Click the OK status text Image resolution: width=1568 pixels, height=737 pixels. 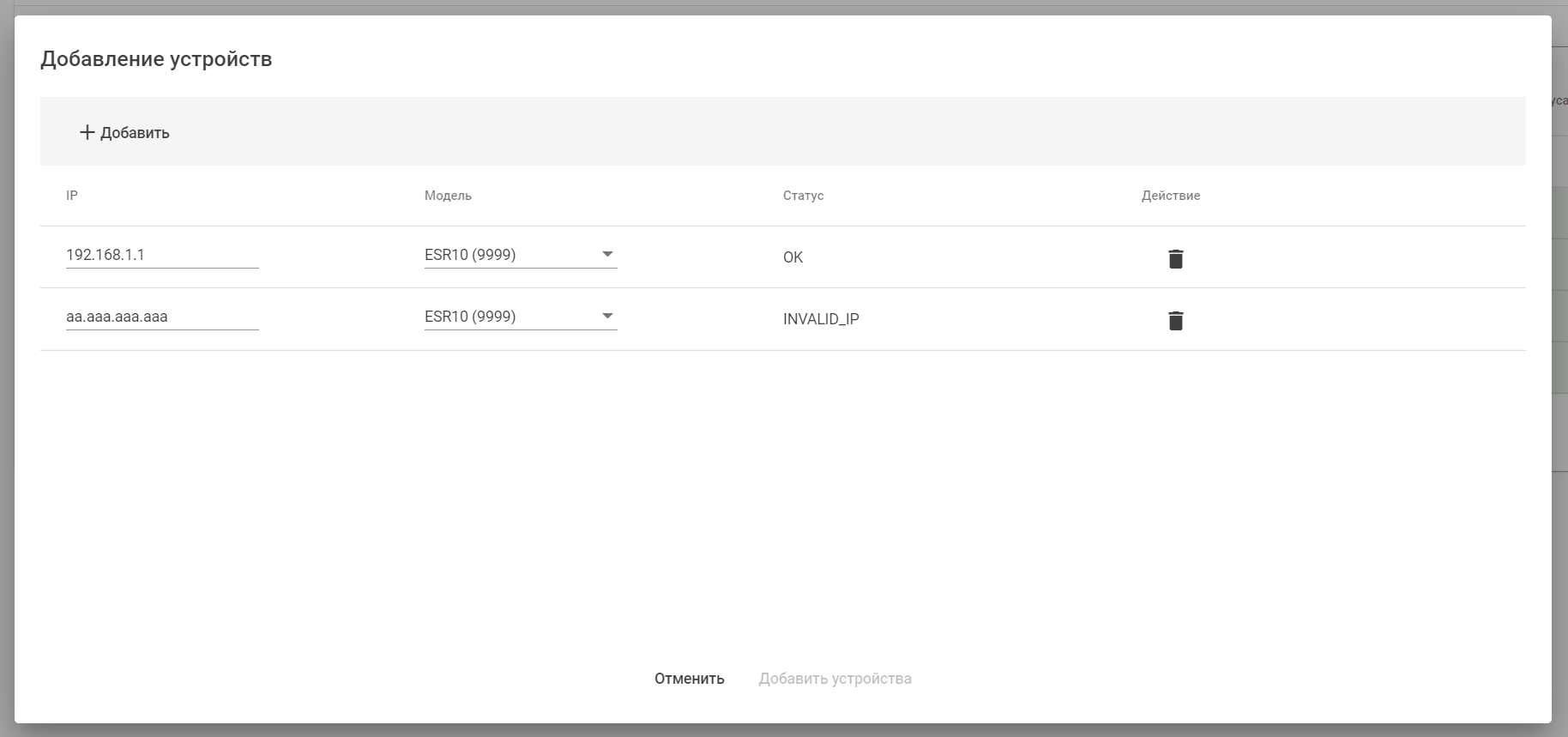793,257
